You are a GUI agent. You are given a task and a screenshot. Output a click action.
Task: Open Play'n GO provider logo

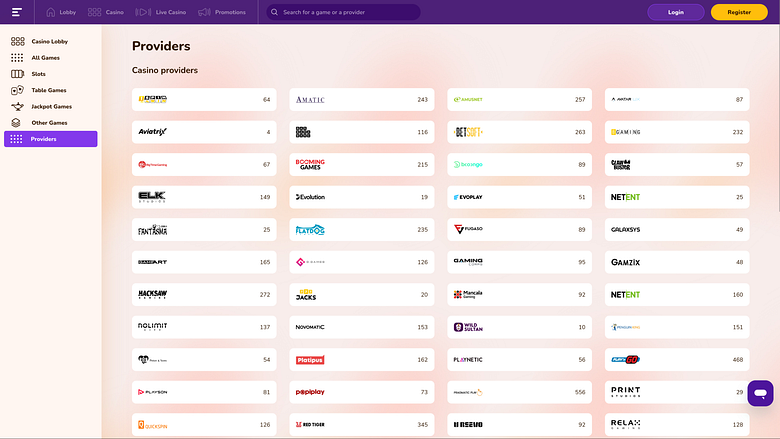[625, 359]
